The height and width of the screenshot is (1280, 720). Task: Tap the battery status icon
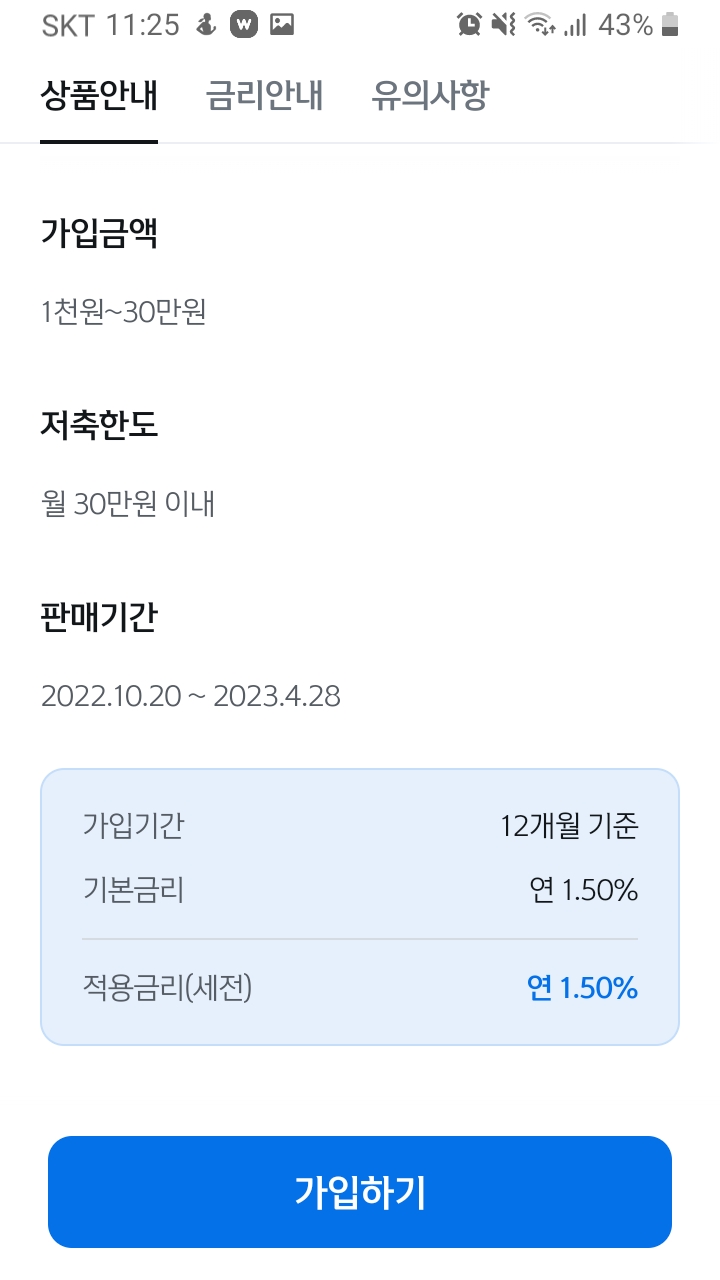coord(670,25)
